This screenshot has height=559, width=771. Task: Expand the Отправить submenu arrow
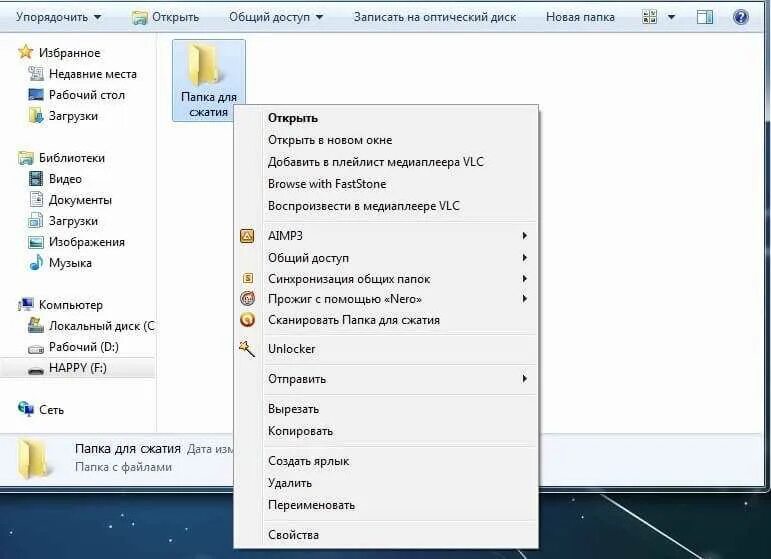(x=525, y=378)
